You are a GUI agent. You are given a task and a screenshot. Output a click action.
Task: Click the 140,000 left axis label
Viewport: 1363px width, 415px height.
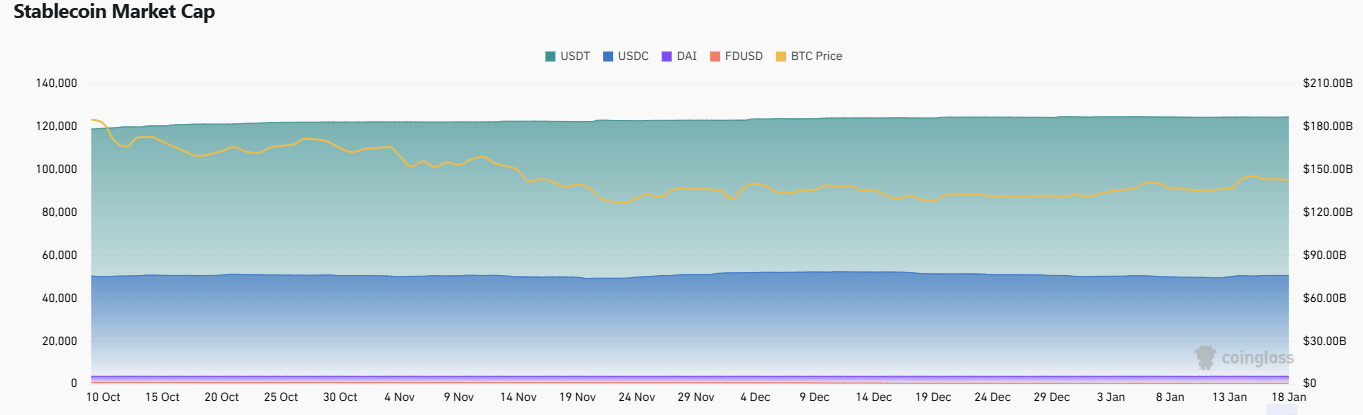(57, 84)
